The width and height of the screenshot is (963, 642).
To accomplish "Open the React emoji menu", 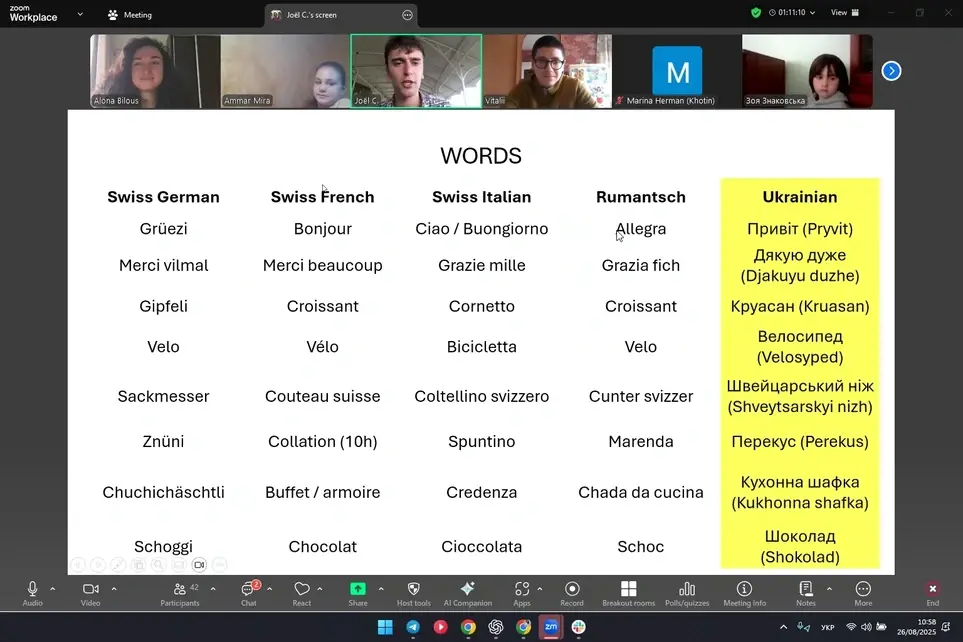I will tap(302, 590).
